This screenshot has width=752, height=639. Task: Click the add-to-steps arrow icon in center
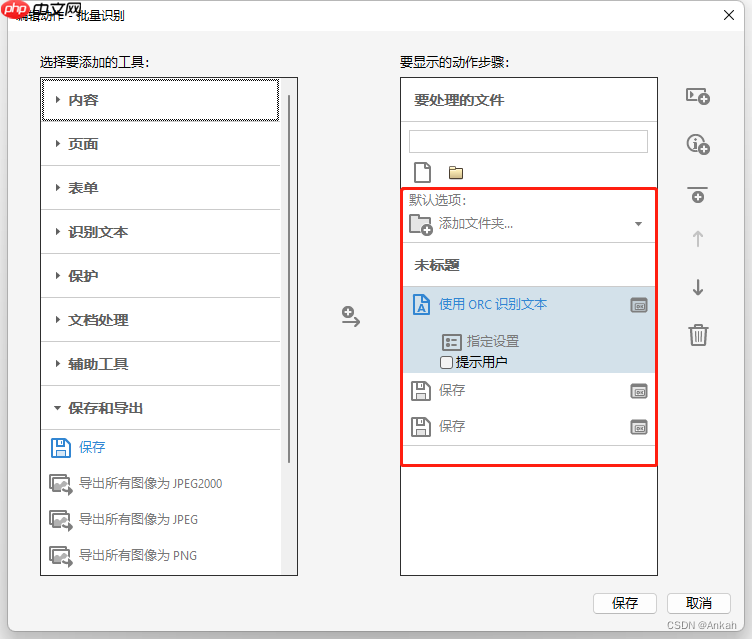click(351, 317)
